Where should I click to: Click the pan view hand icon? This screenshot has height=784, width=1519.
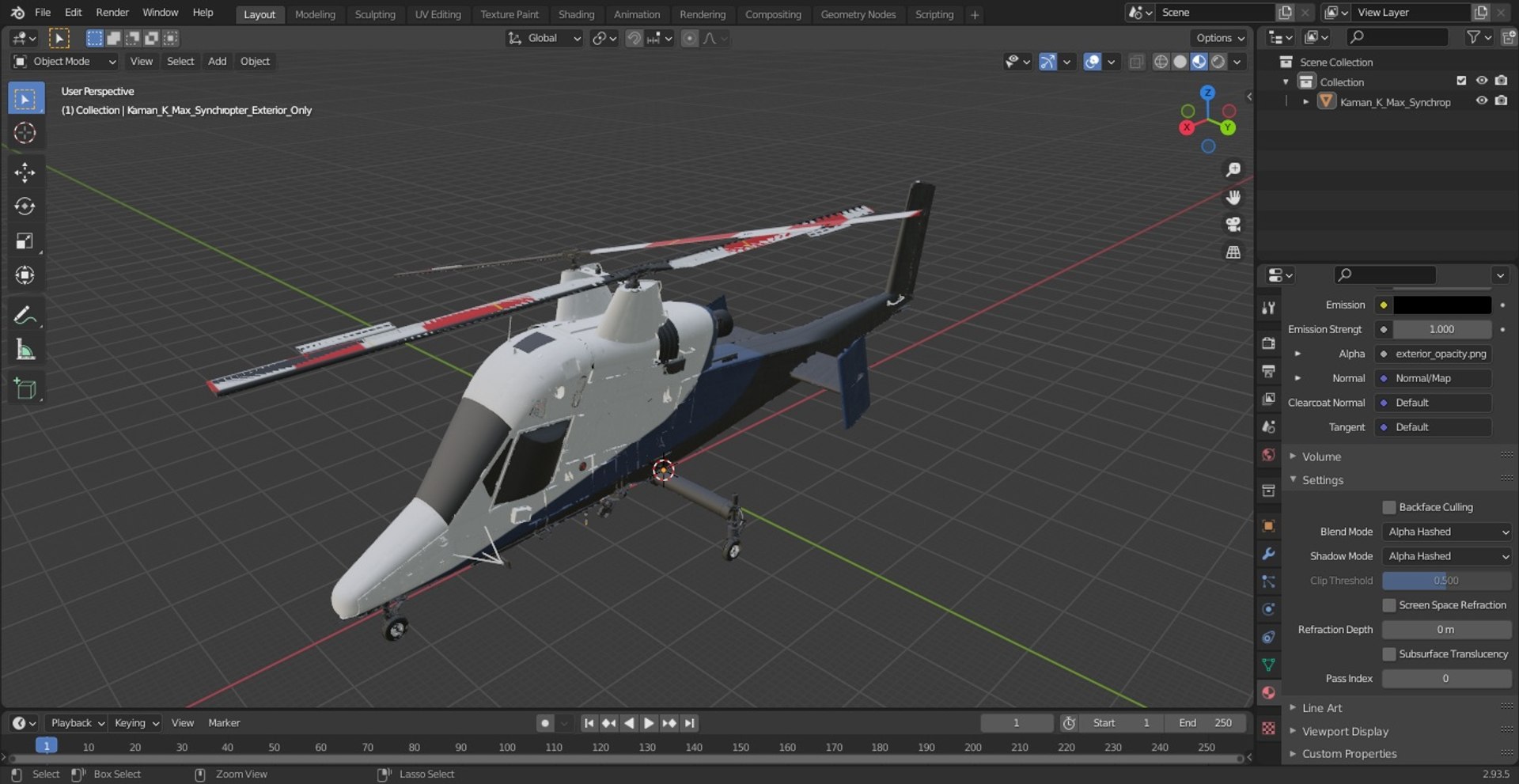pyautogui.click(x=1233, y=197)
